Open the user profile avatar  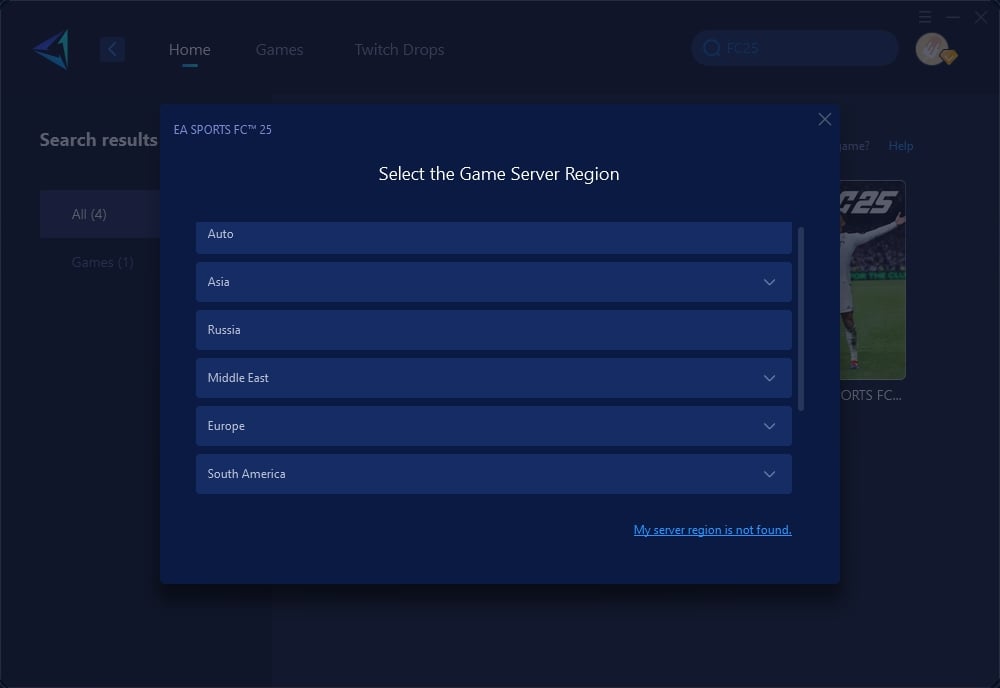coord(933,49)
